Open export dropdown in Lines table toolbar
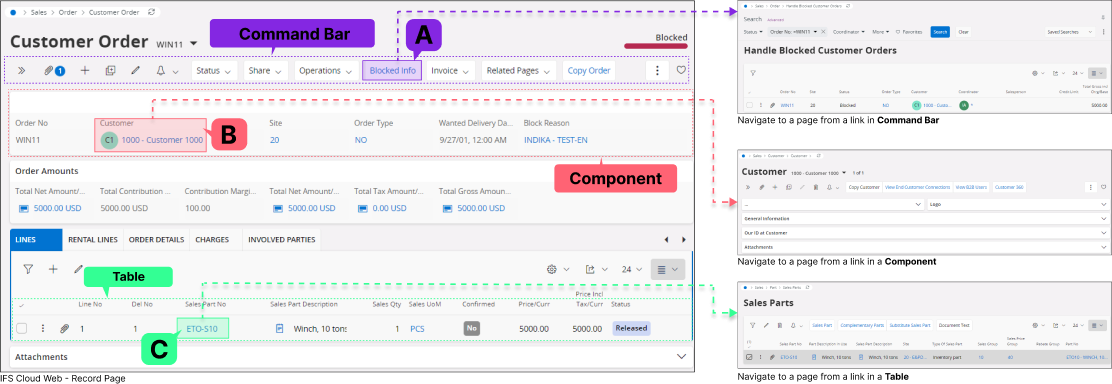Viewport: 1112px width, 384px height. pyautogui.click(x=596, y=270)
